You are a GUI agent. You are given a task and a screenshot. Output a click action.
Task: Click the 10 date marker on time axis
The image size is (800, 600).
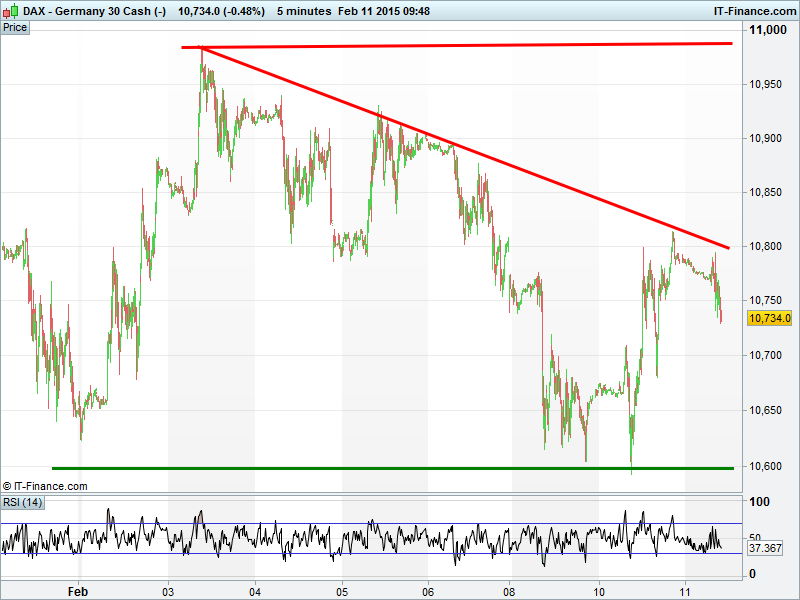pyautogui.click(x=599, y=591)
